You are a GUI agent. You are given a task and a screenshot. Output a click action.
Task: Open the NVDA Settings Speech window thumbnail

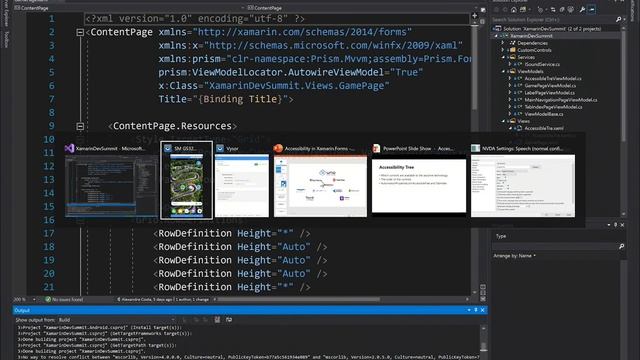523,186
